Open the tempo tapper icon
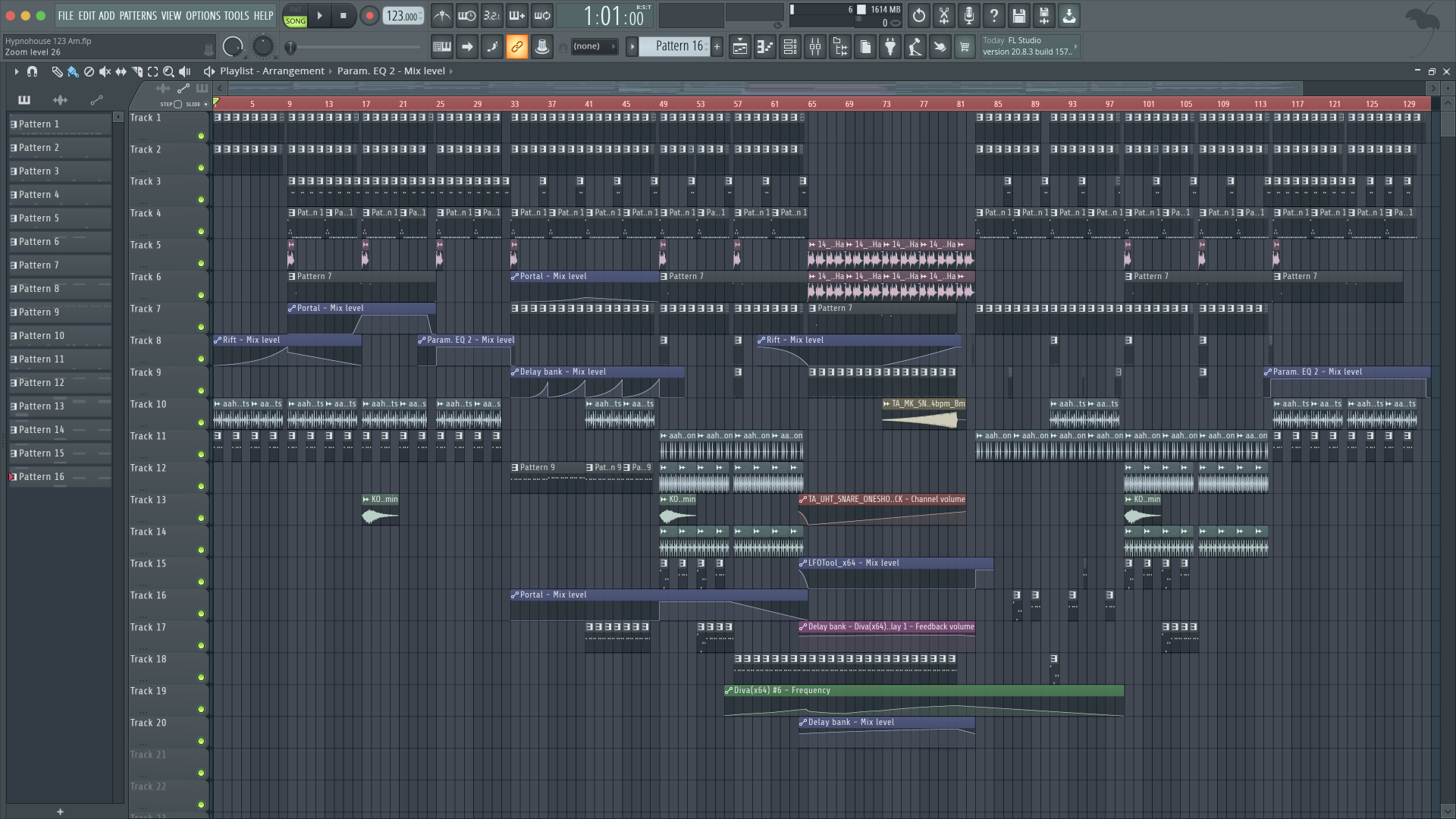 [x=915, y=47]
